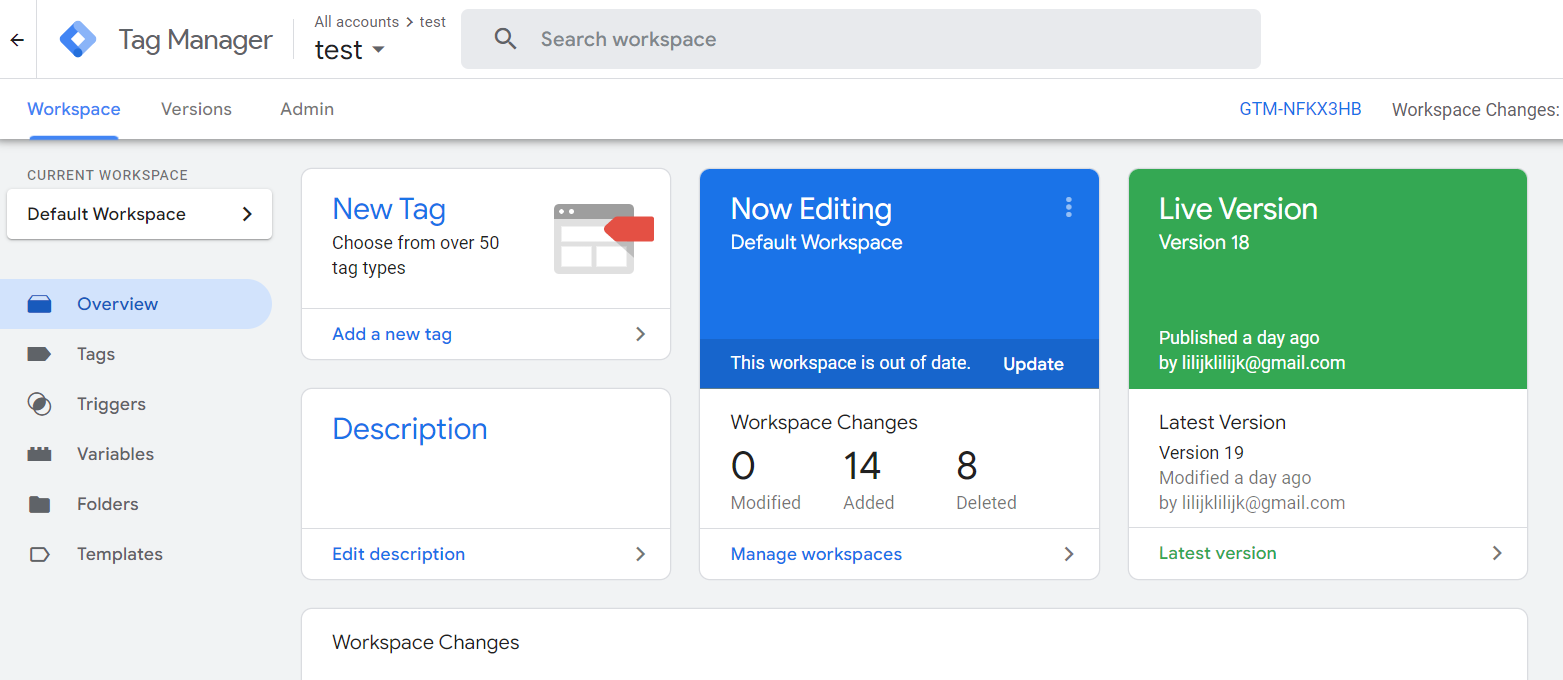Click the Variables sidebar icon
This screenshot has width=1563, height=680.
click(40, 454)
